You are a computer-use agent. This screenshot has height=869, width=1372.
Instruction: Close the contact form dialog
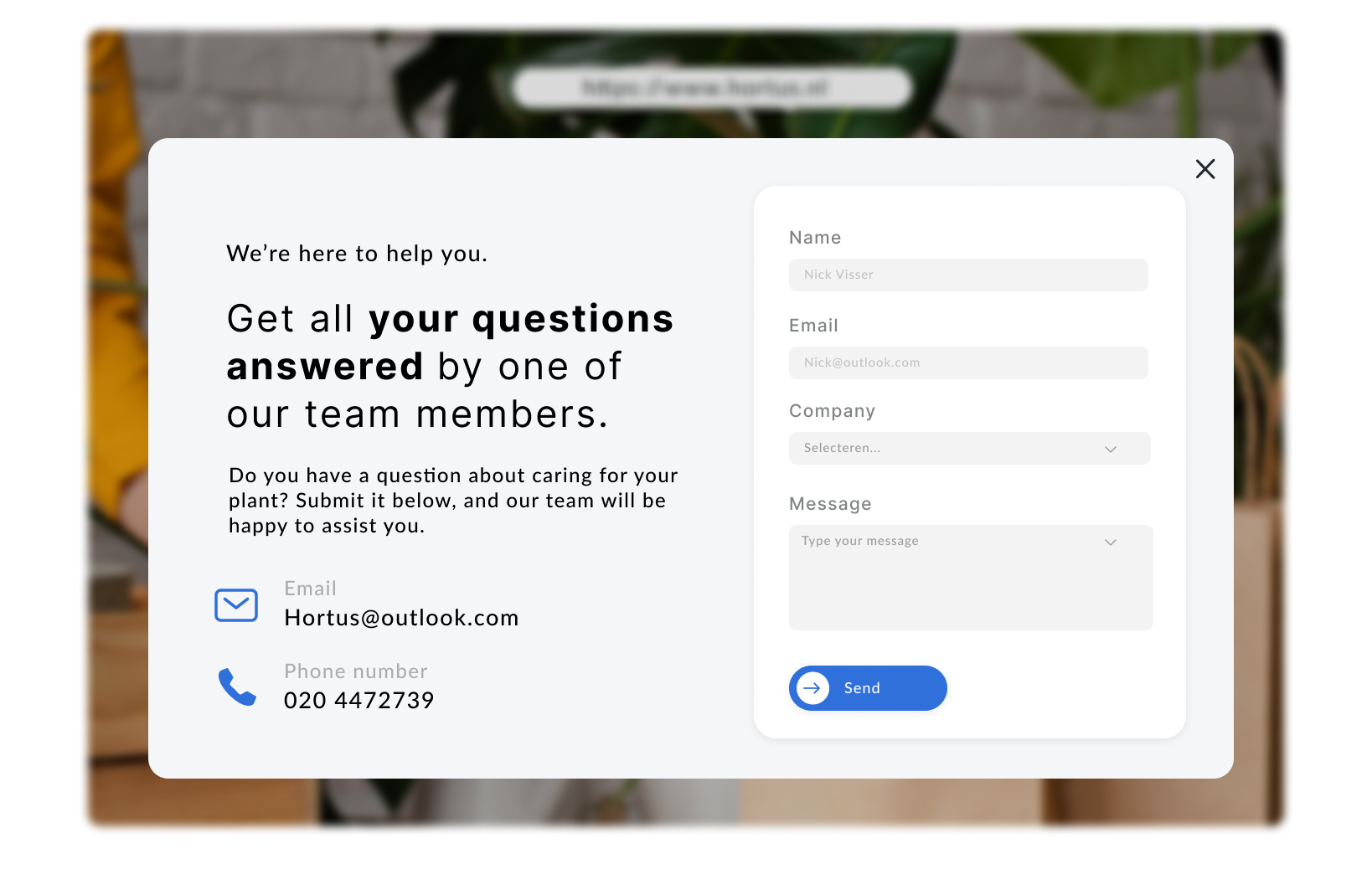point(1205,169)
